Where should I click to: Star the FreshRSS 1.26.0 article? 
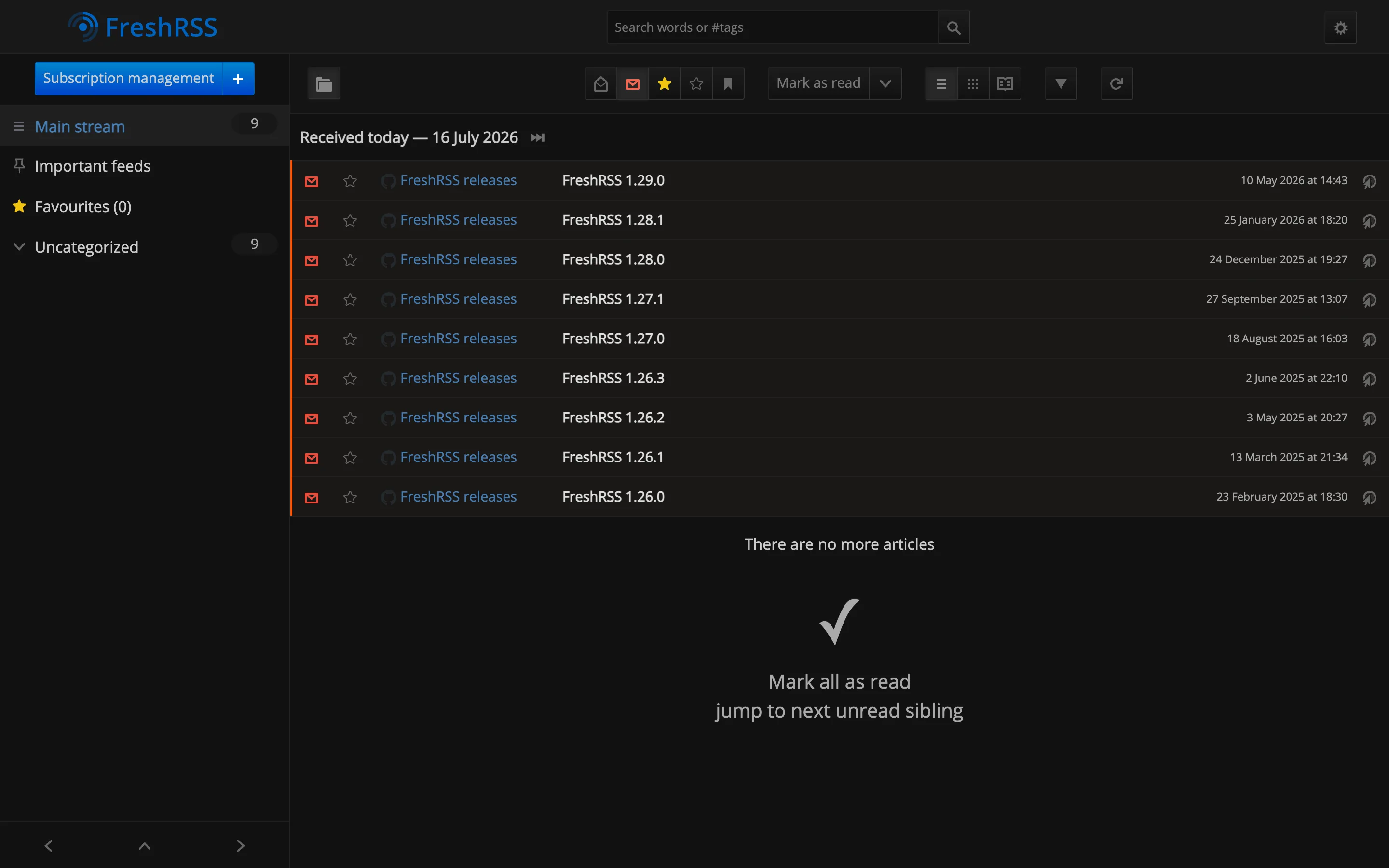coord(350,497)
